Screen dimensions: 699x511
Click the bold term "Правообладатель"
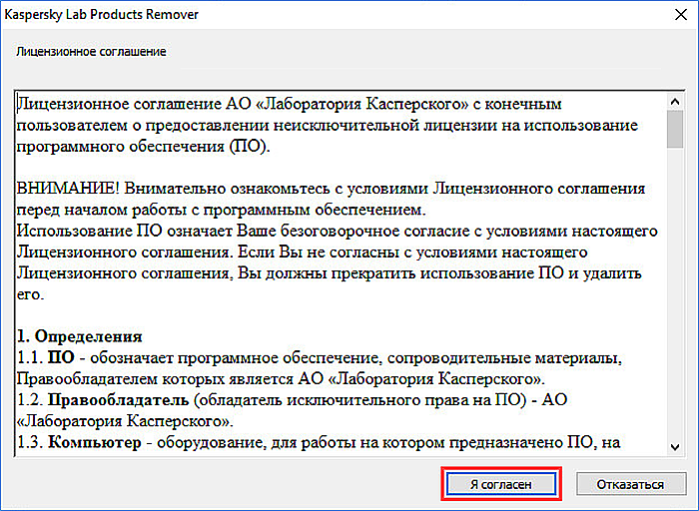pos(119,400)
